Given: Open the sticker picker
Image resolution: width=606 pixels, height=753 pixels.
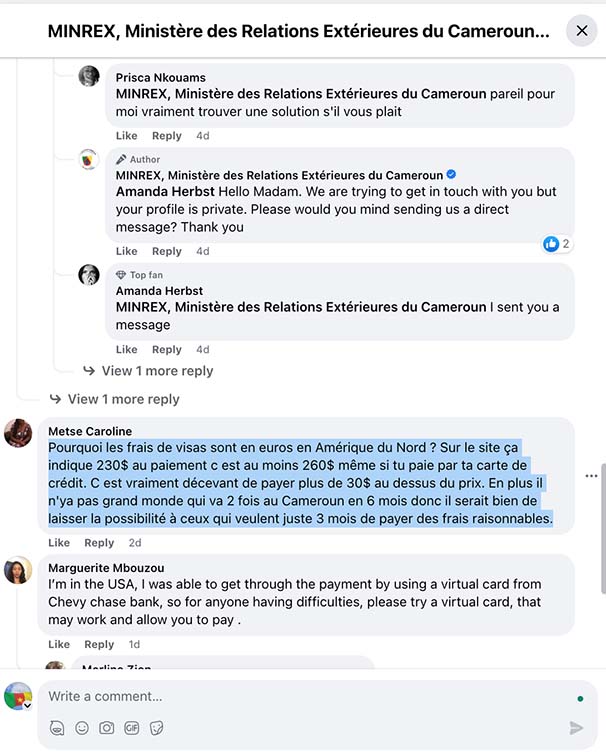Looking at the screenshot, I should pos(156,728).
